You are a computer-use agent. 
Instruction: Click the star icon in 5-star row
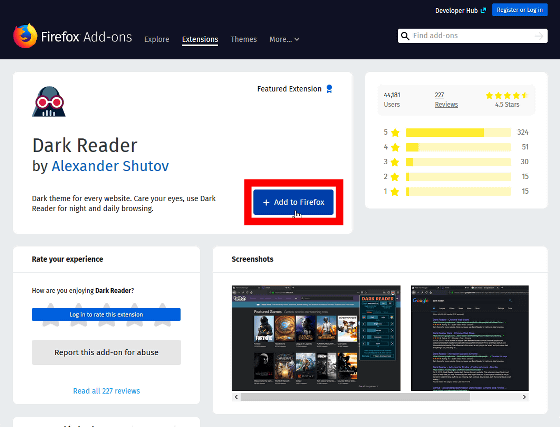click(395, 133)
